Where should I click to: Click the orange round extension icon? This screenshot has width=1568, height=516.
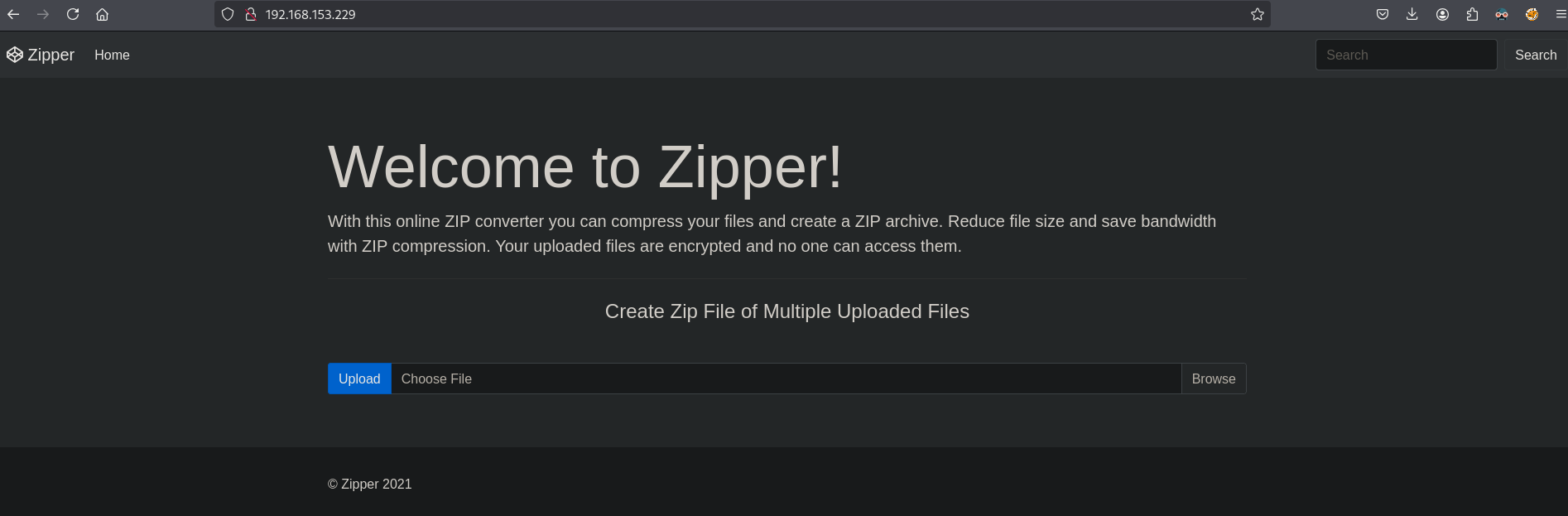pos(1532,14)
